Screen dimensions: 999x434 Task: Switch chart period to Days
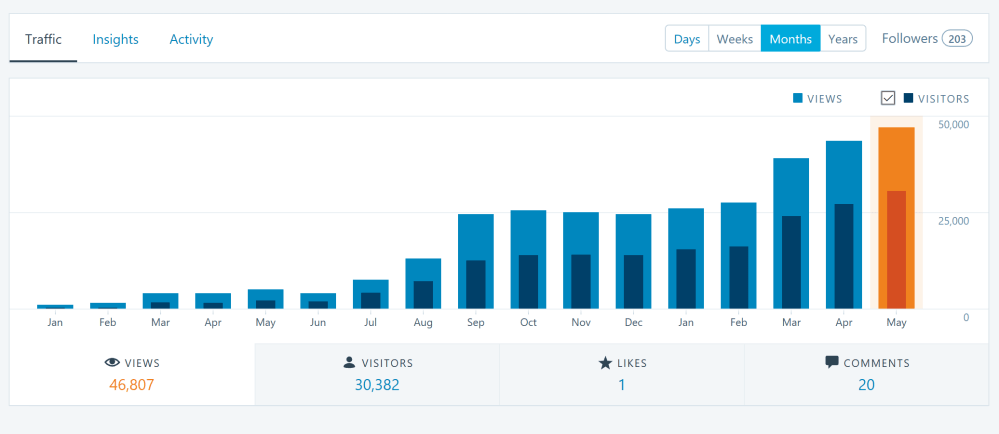point(687,39)
